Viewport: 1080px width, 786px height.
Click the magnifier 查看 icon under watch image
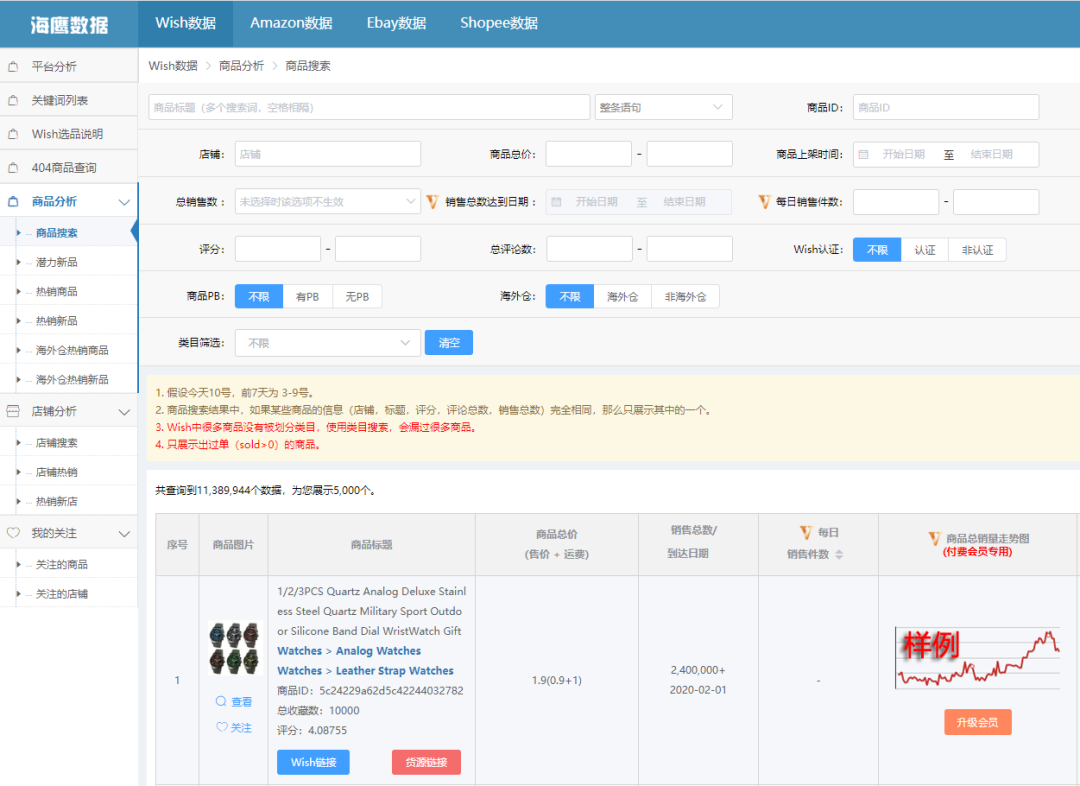click(x=221, y=701)
